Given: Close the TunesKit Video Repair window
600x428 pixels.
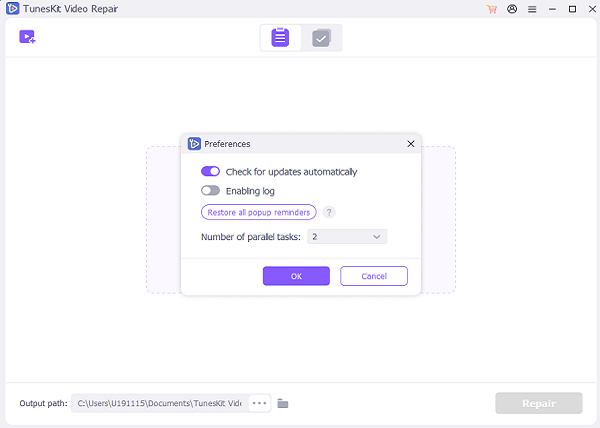Looking at the screenshot, I should (x=592, y=9).
